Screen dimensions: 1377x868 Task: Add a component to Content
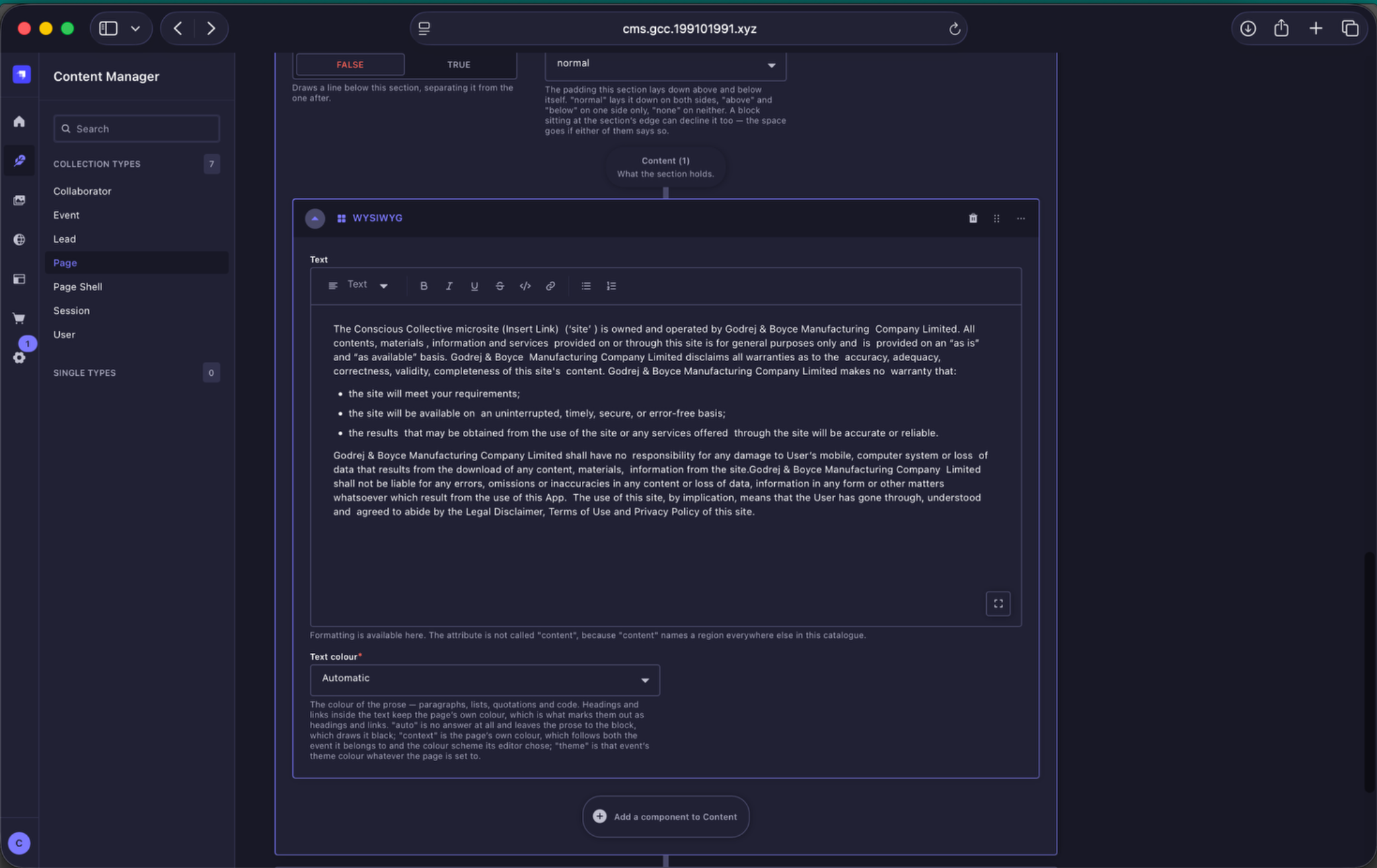tap(665, 816)
